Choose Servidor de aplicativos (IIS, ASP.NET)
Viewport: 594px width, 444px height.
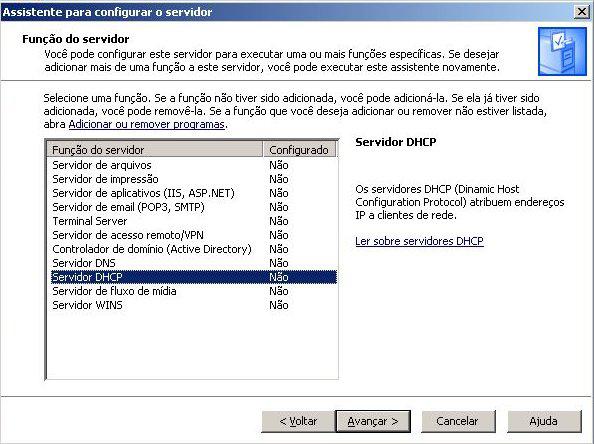tap(193, 193)
